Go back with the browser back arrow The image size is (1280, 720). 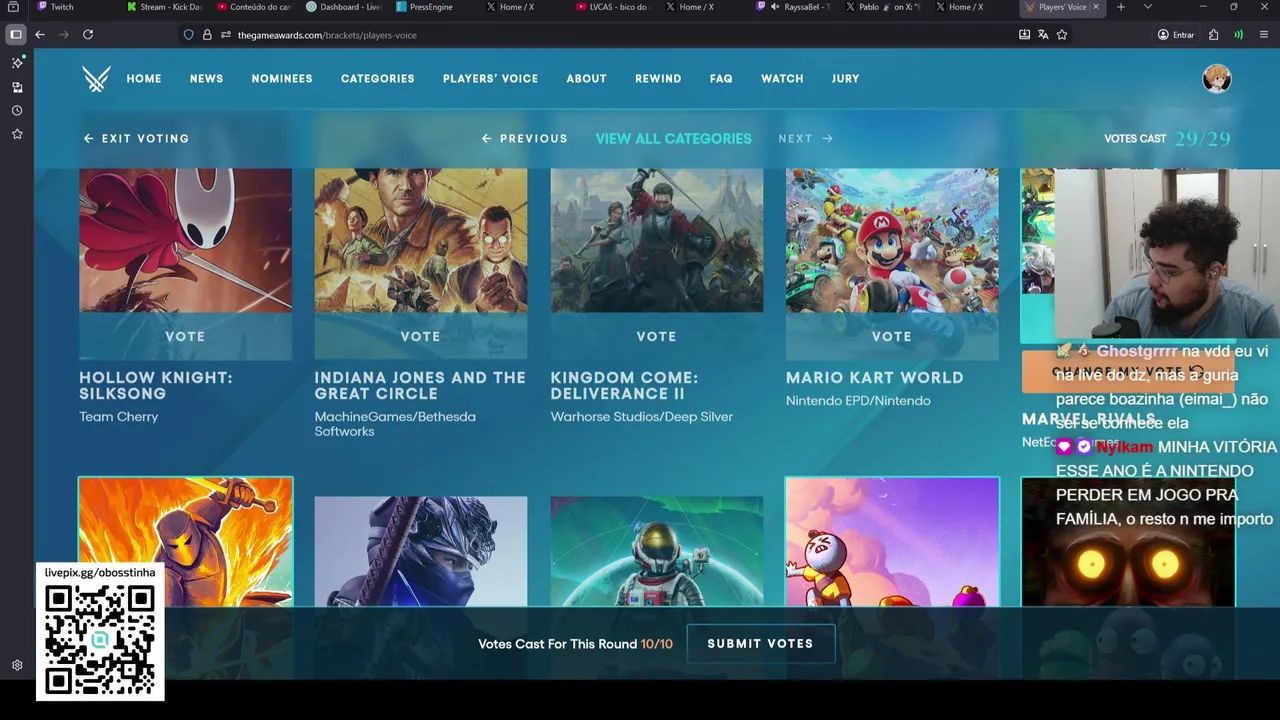click(x=40, y=35)
